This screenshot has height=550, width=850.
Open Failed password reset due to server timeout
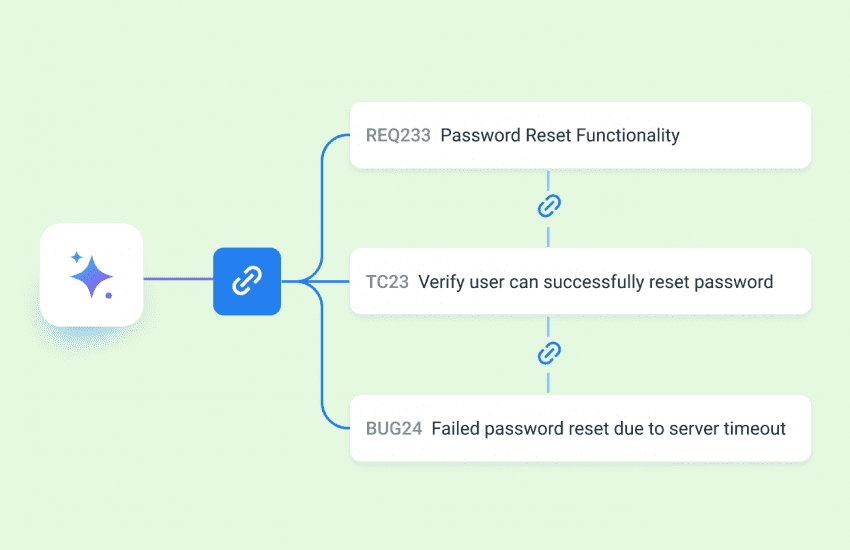(608, 429)
